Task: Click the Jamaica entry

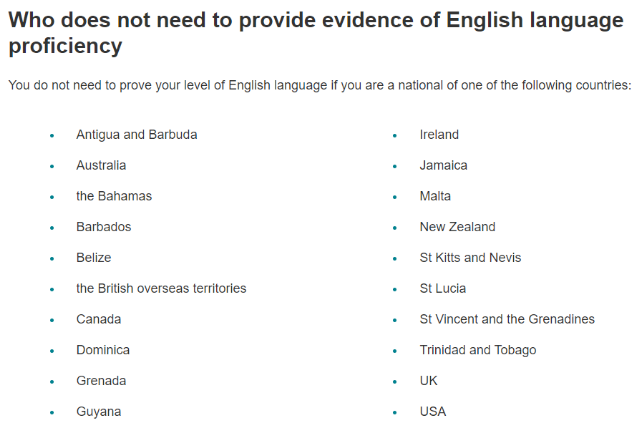Action: pos(444,165)
